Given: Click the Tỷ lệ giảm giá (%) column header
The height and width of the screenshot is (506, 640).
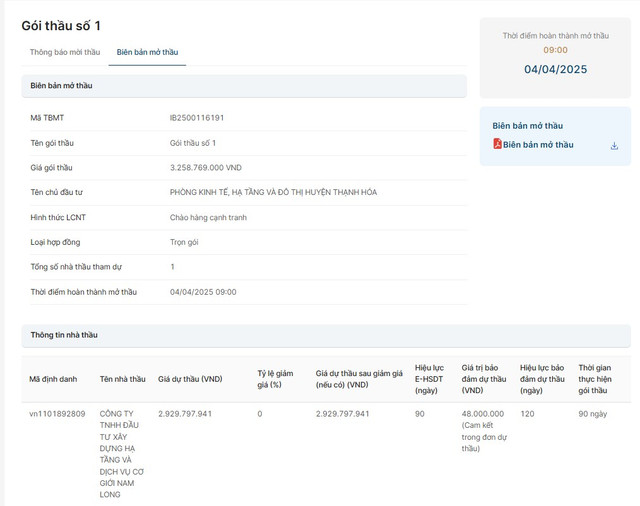Looking at the screenshot, I should coord(275,379).
